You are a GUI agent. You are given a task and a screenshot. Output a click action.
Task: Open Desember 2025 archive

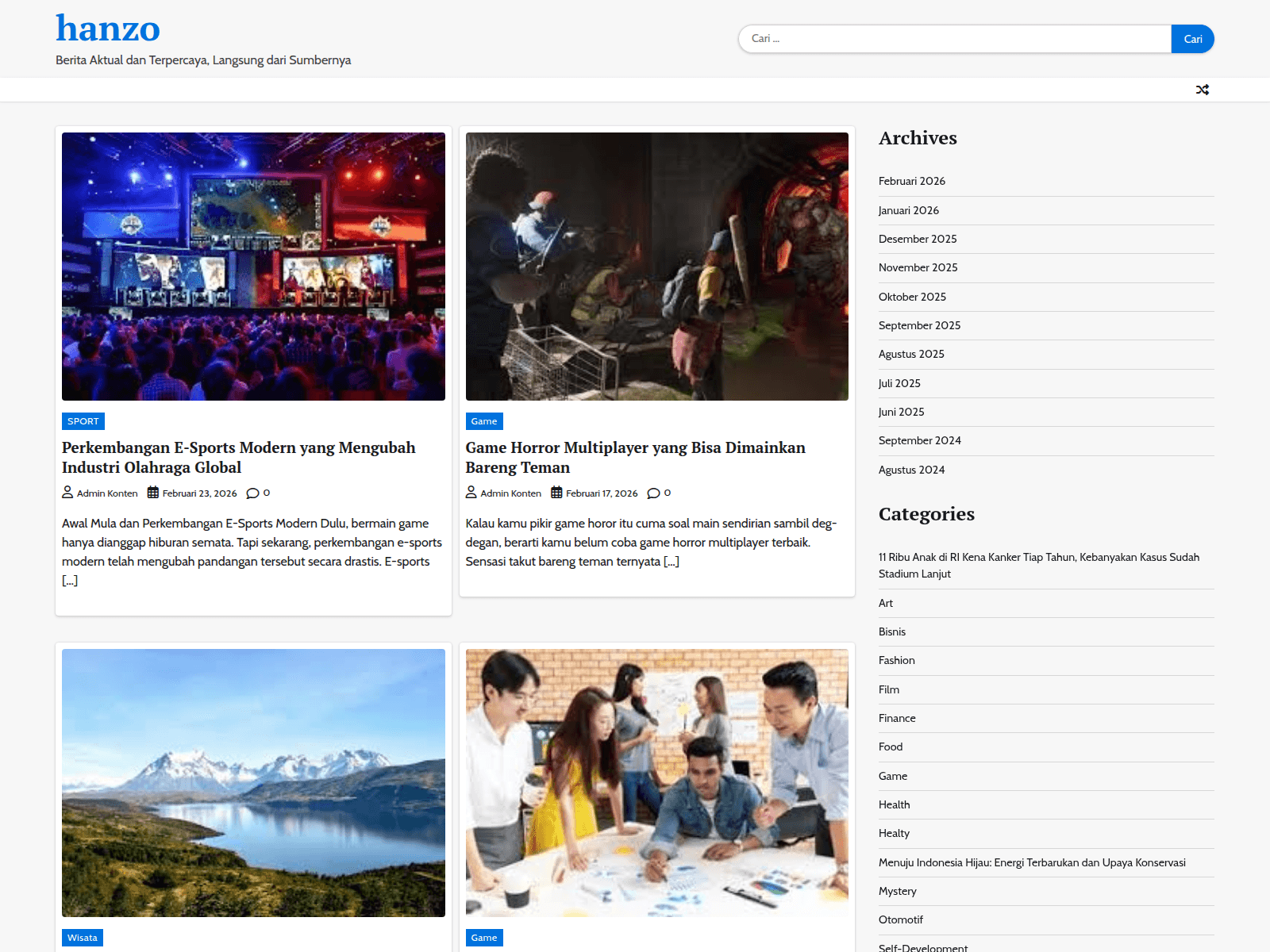(x=918, y=239)
